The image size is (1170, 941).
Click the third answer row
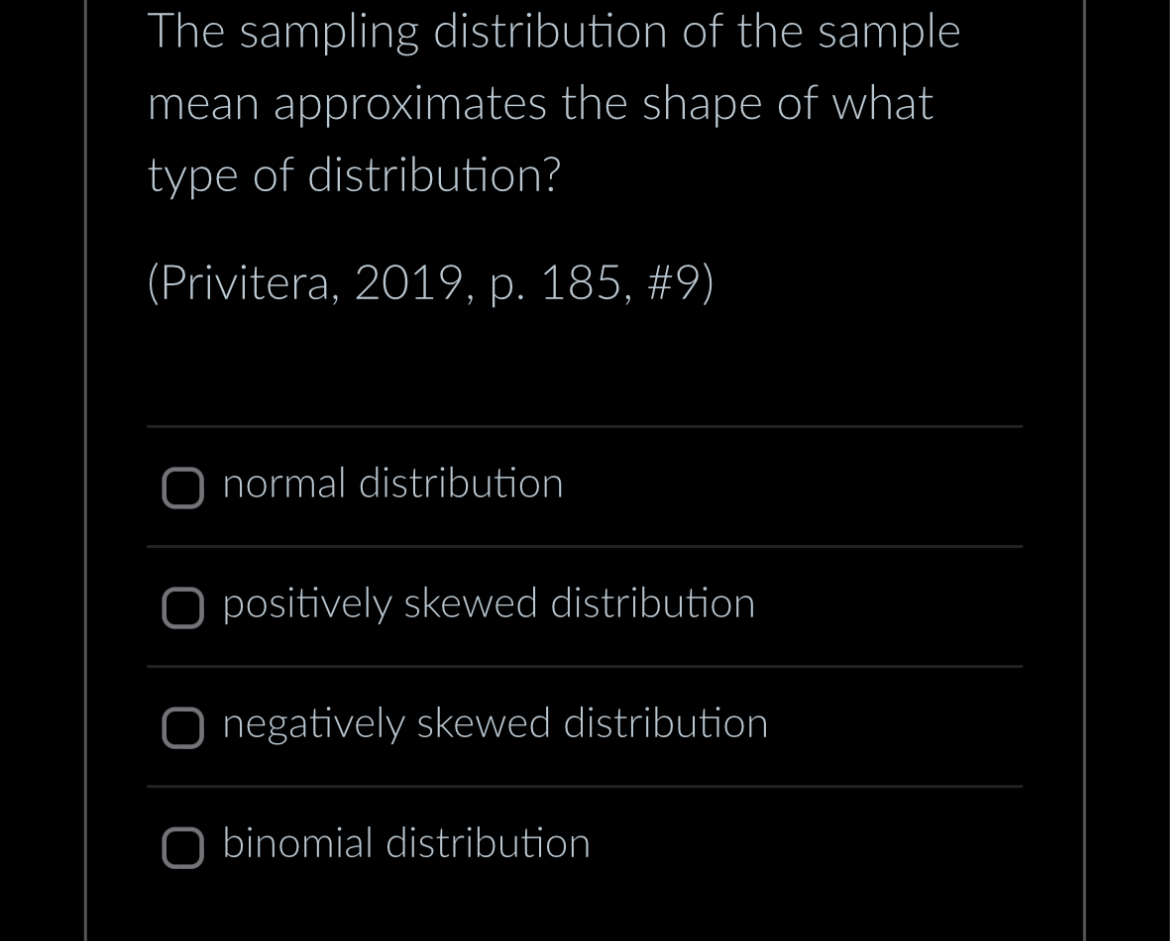pyautogui.click(x=585, y=725)
